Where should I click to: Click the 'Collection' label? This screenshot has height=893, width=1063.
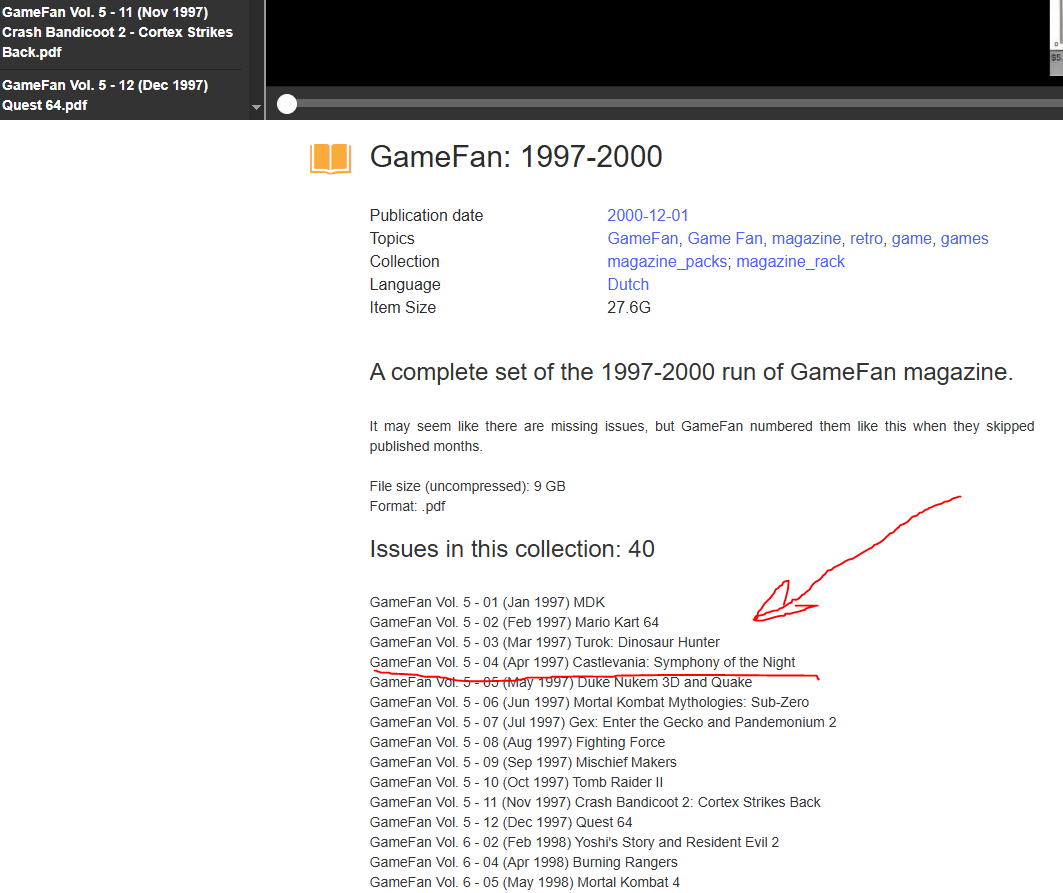404,262
